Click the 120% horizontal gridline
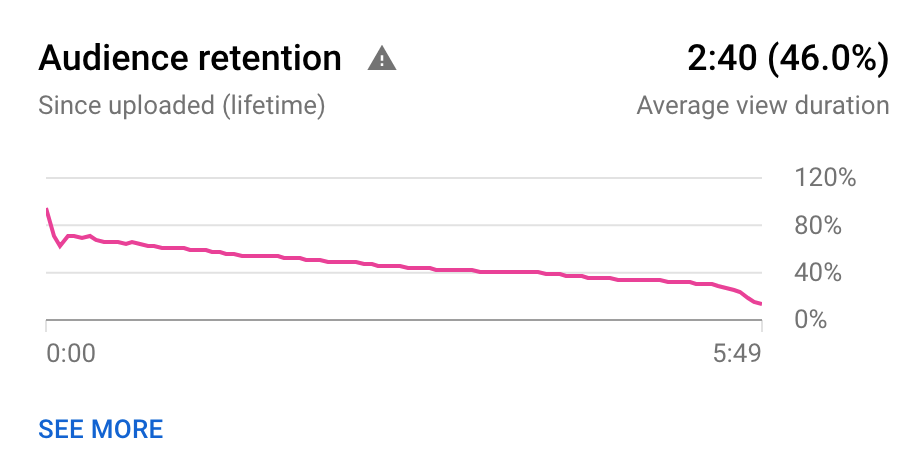This screenshot has width=906, height=458. coord(404,178)
